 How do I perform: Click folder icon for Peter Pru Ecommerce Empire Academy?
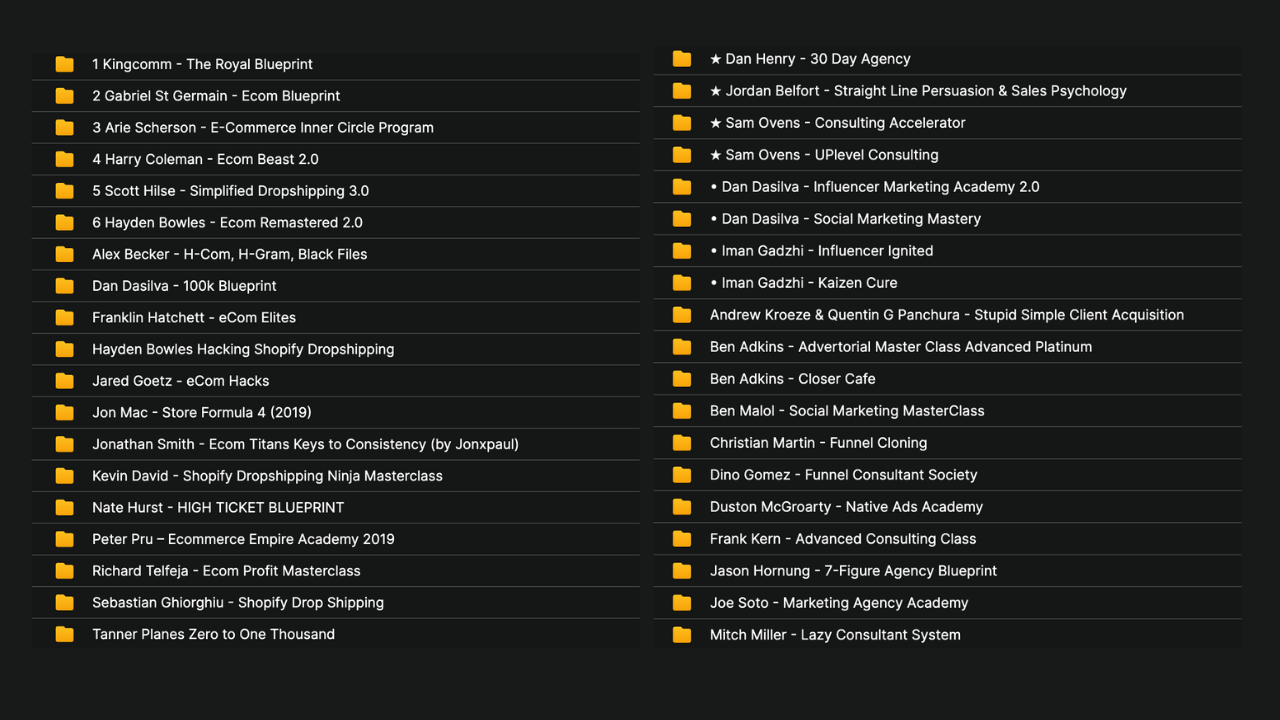tap(65, 539)
